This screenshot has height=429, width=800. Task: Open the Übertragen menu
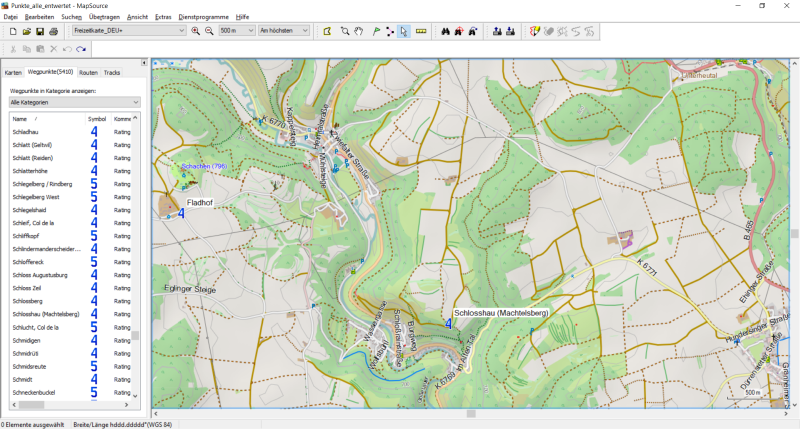pos(104,17)
